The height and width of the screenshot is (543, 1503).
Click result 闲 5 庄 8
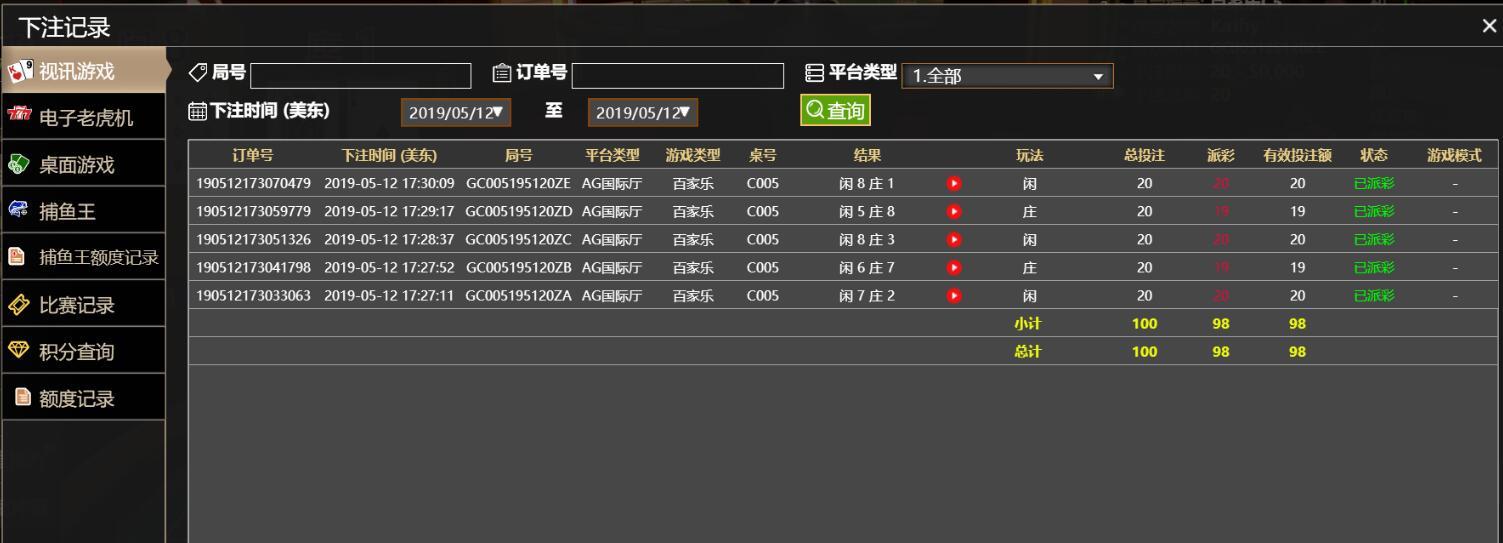pyautogui.click(x=867, y=211)
